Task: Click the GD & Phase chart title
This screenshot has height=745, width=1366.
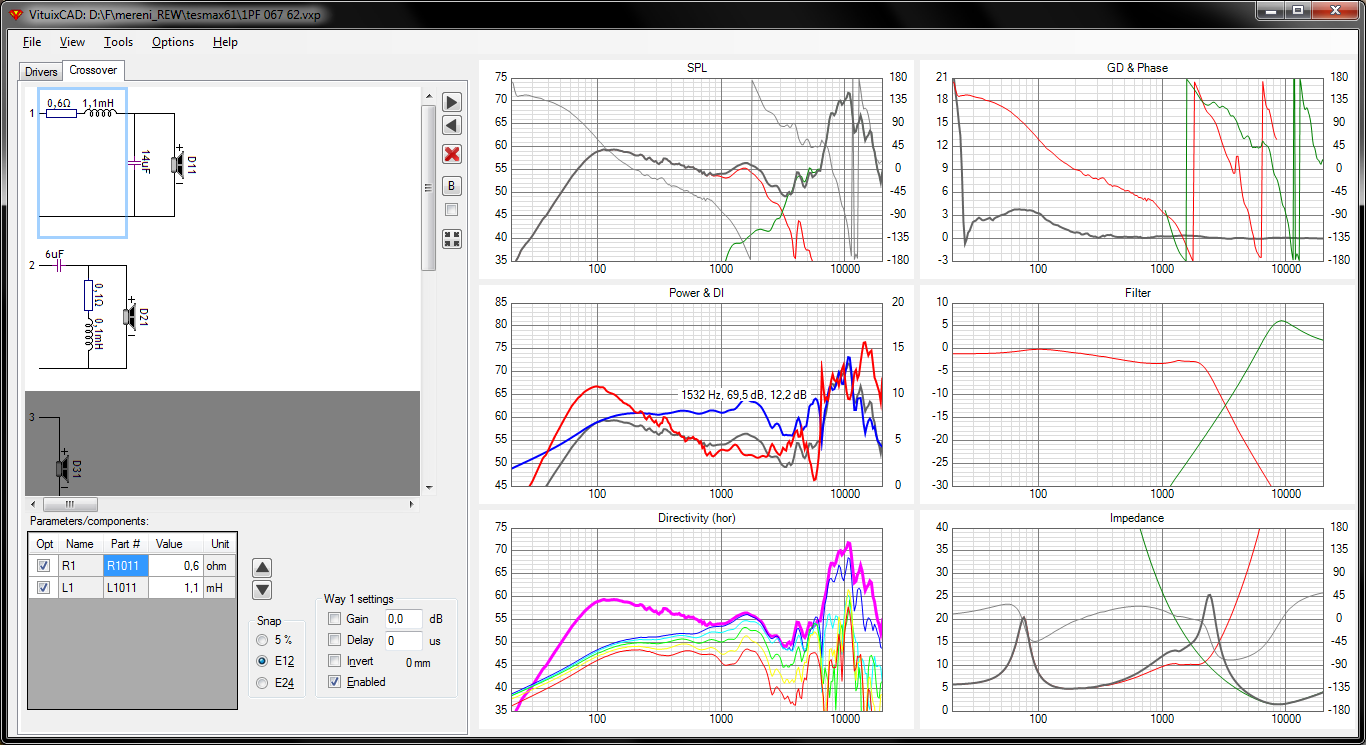Action: [1137, 68]
